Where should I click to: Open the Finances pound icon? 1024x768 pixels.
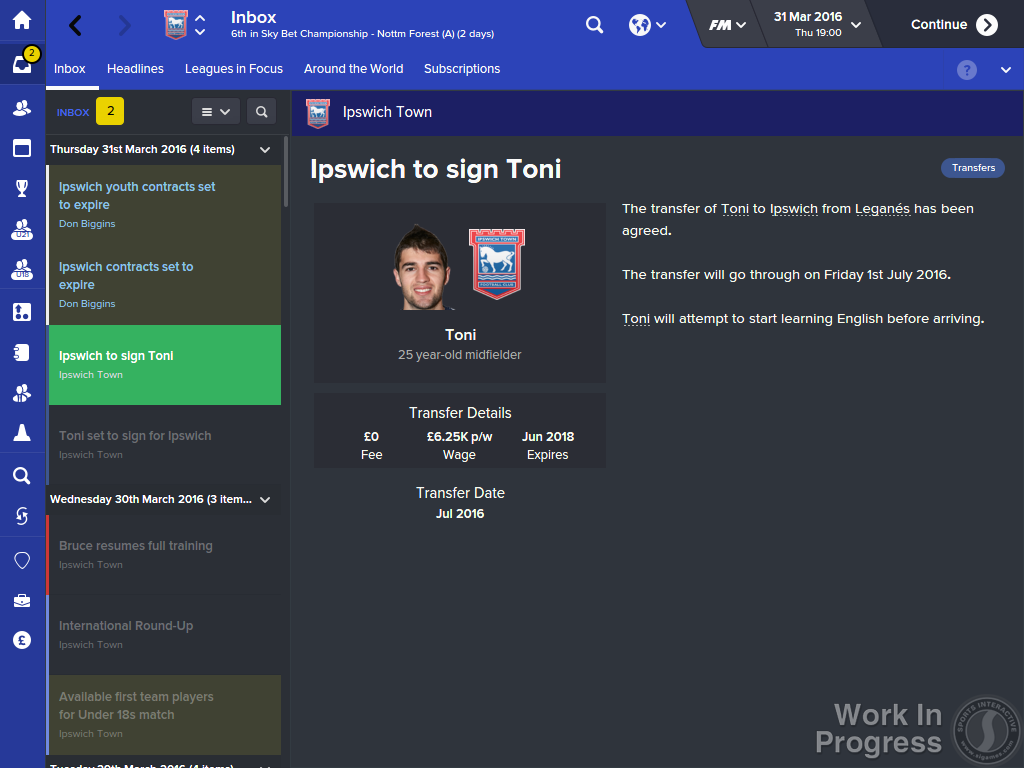[22, 640]
